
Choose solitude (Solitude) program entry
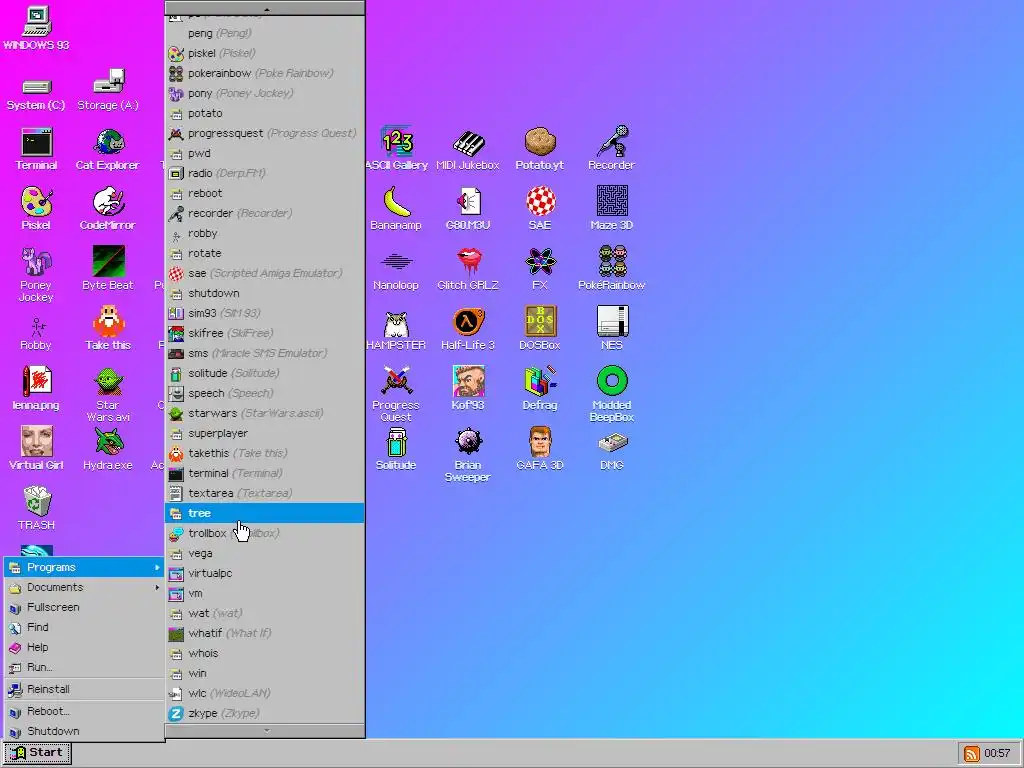tap(264, 373)
